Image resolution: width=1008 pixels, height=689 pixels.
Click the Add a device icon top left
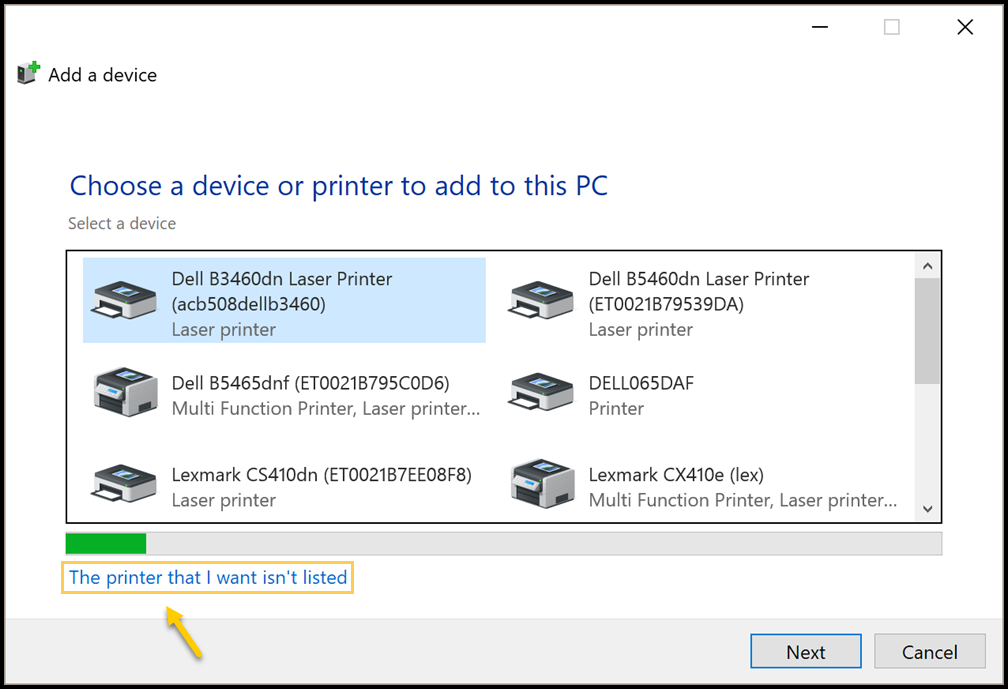27,72
